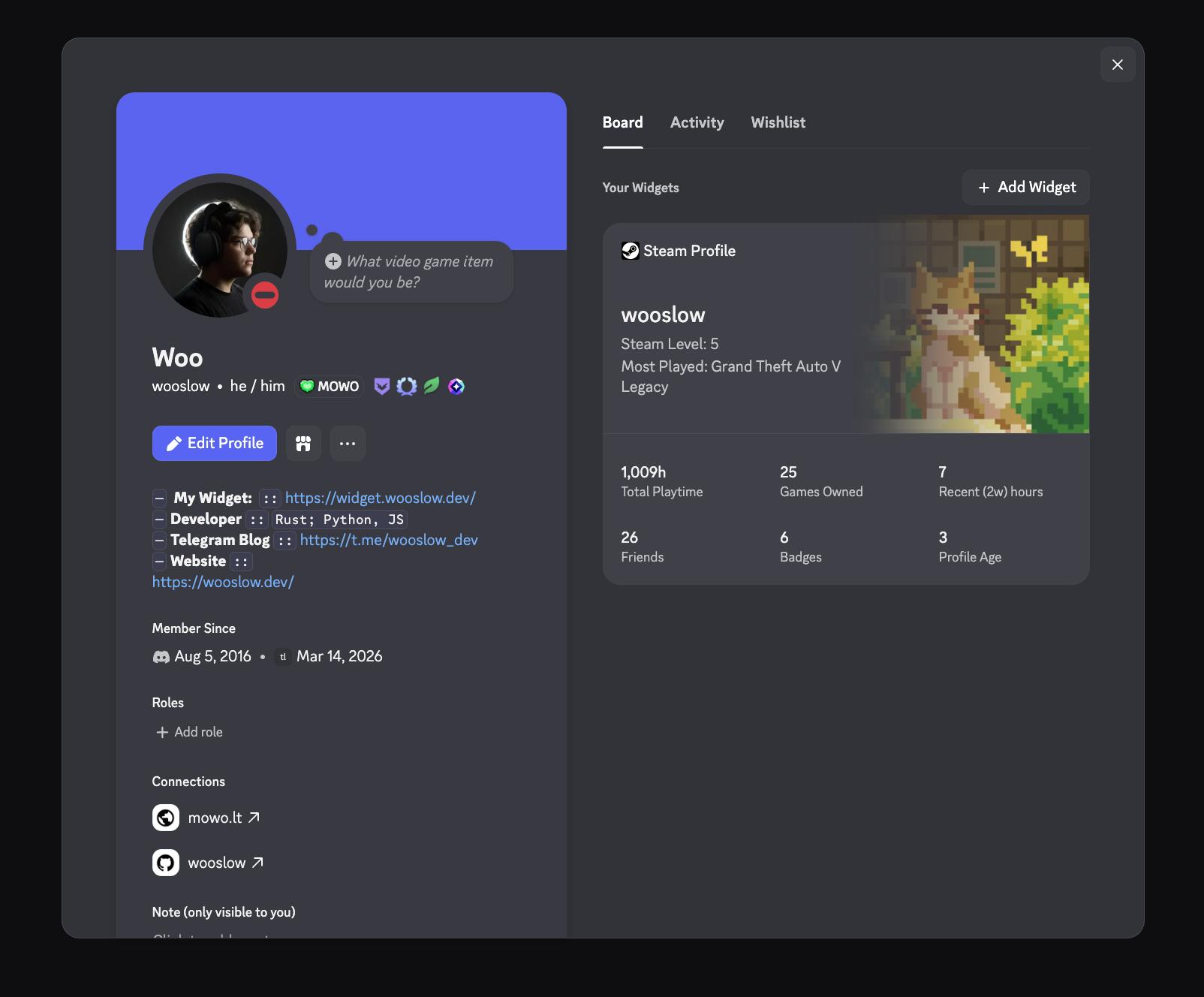Viewport: 1204px width, 997px height.
Task: Click the Edit Profile button
Action: (x=215, y=443)
